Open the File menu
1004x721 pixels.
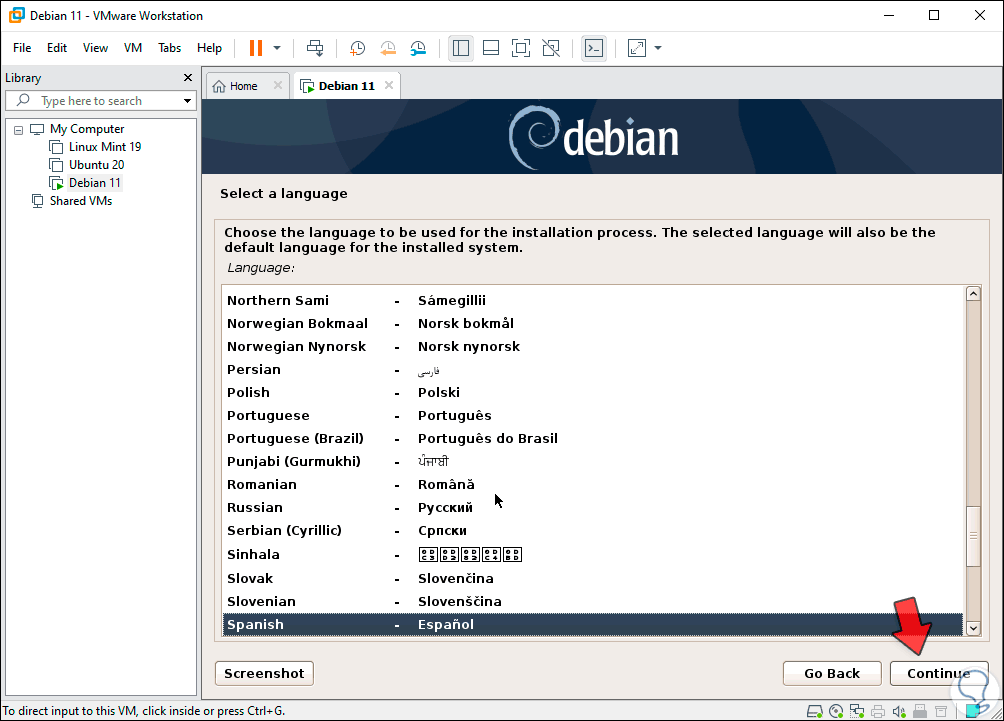[x=22, y=48]
